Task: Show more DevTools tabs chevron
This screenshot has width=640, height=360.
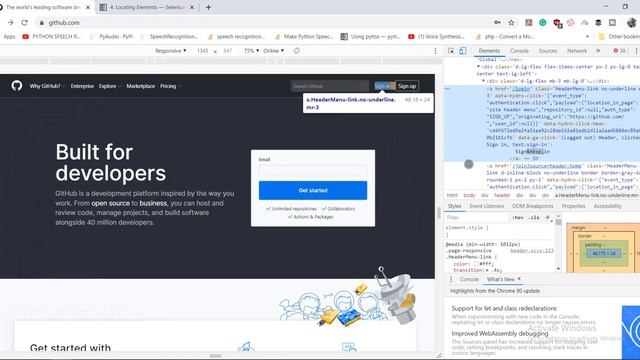Action: [598, 51]
